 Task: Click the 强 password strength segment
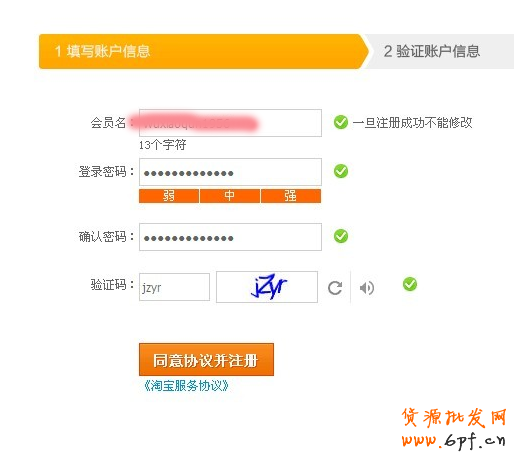pos(291,196)
